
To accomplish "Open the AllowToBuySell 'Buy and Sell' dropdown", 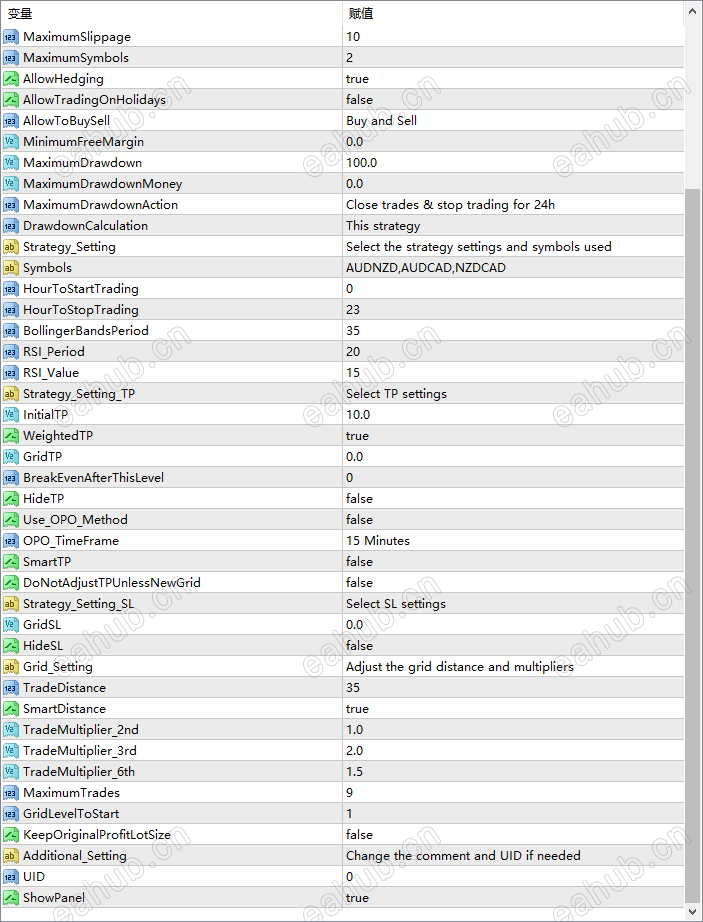I will coord(381,121).
